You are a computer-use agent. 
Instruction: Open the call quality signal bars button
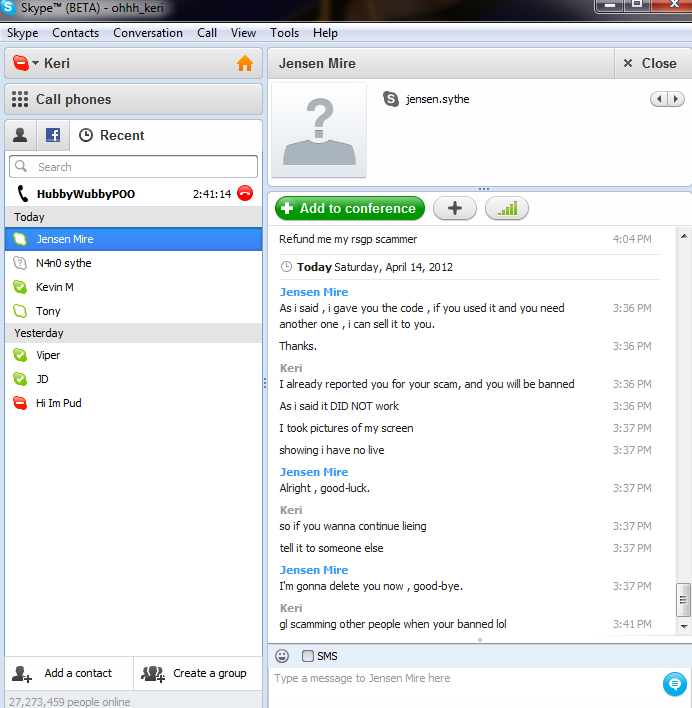(x=506, y=209)
